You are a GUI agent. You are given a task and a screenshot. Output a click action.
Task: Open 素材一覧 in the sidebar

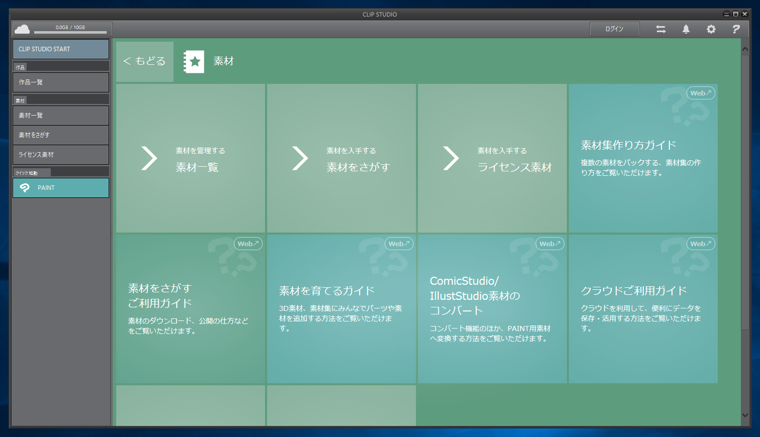pos(61,115)
